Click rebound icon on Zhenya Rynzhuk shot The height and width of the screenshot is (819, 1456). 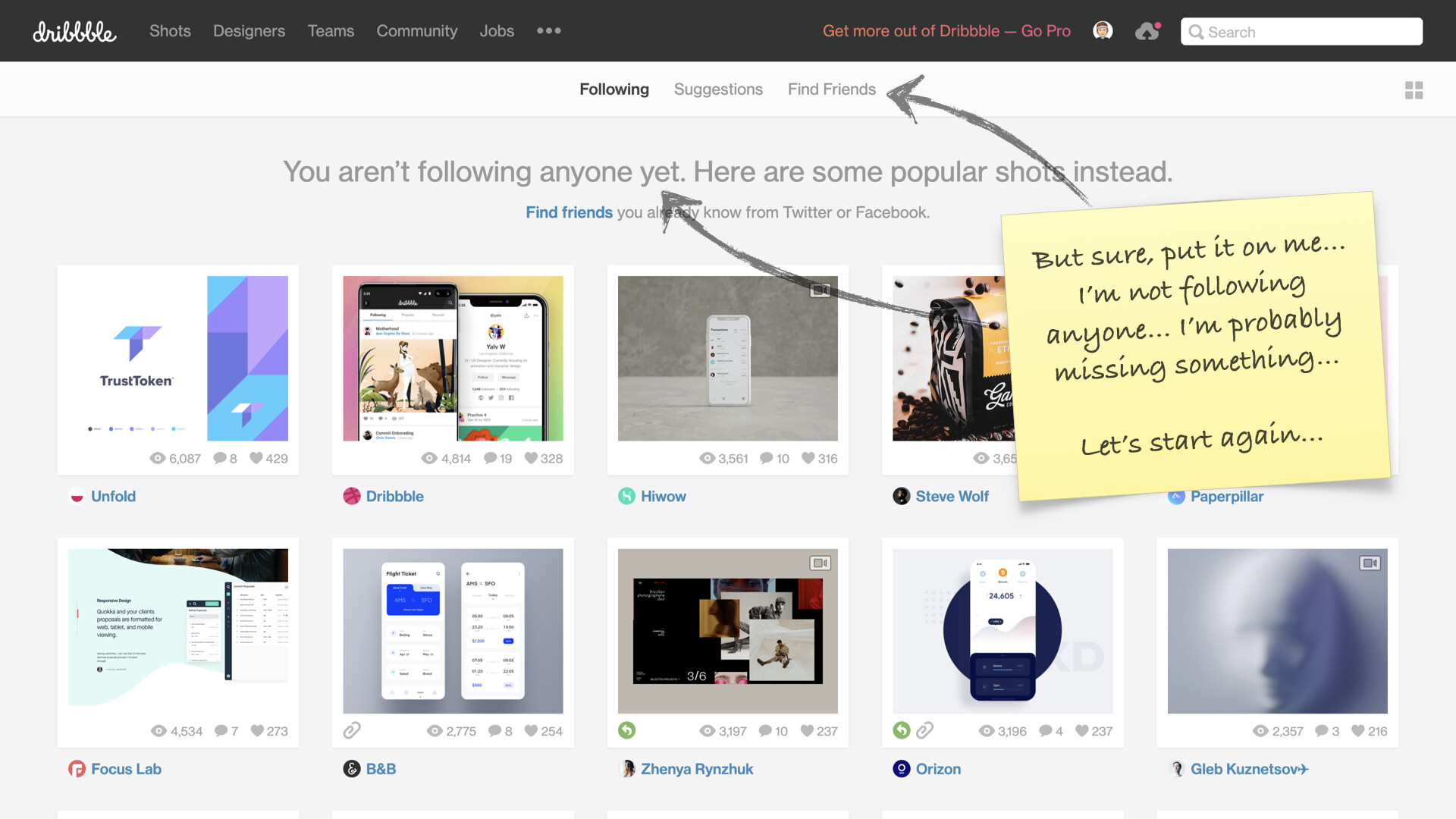point(626,730)
